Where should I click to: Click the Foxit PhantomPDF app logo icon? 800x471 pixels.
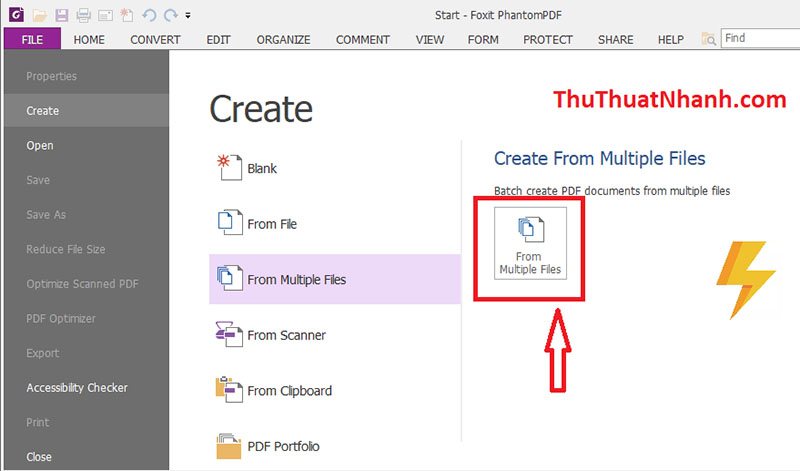tap(16, 15)
